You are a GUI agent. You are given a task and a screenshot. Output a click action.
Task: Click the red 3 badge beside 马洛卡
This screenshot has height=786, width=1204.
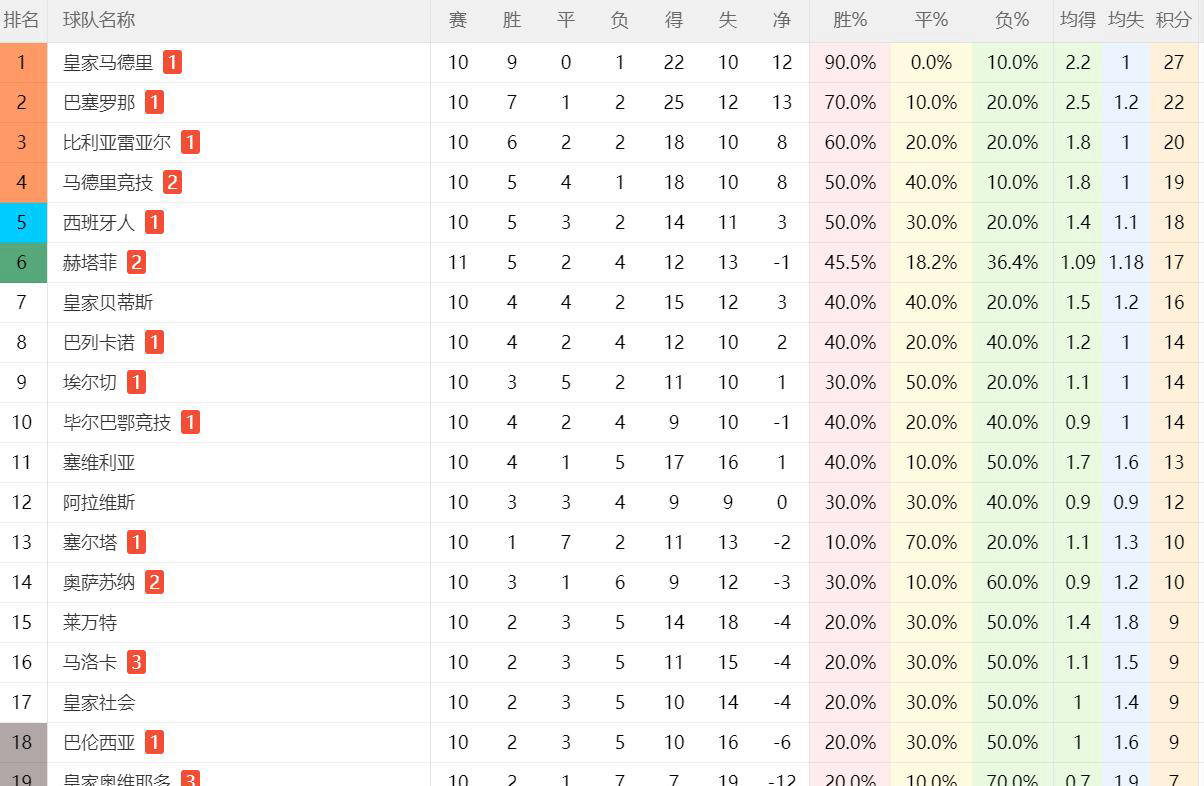point(136,662)
